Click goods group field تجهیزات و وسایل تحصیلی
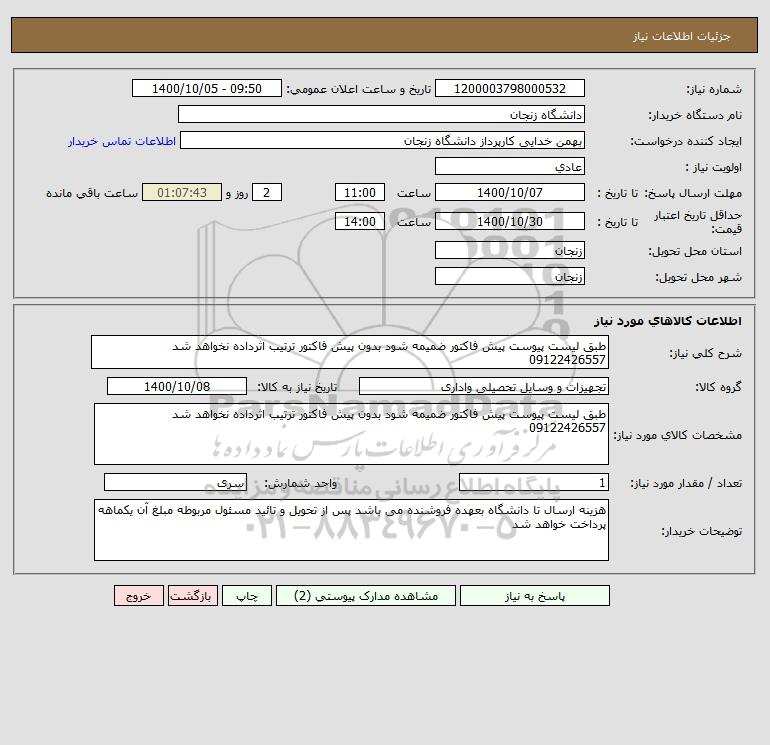 [484, 386]
